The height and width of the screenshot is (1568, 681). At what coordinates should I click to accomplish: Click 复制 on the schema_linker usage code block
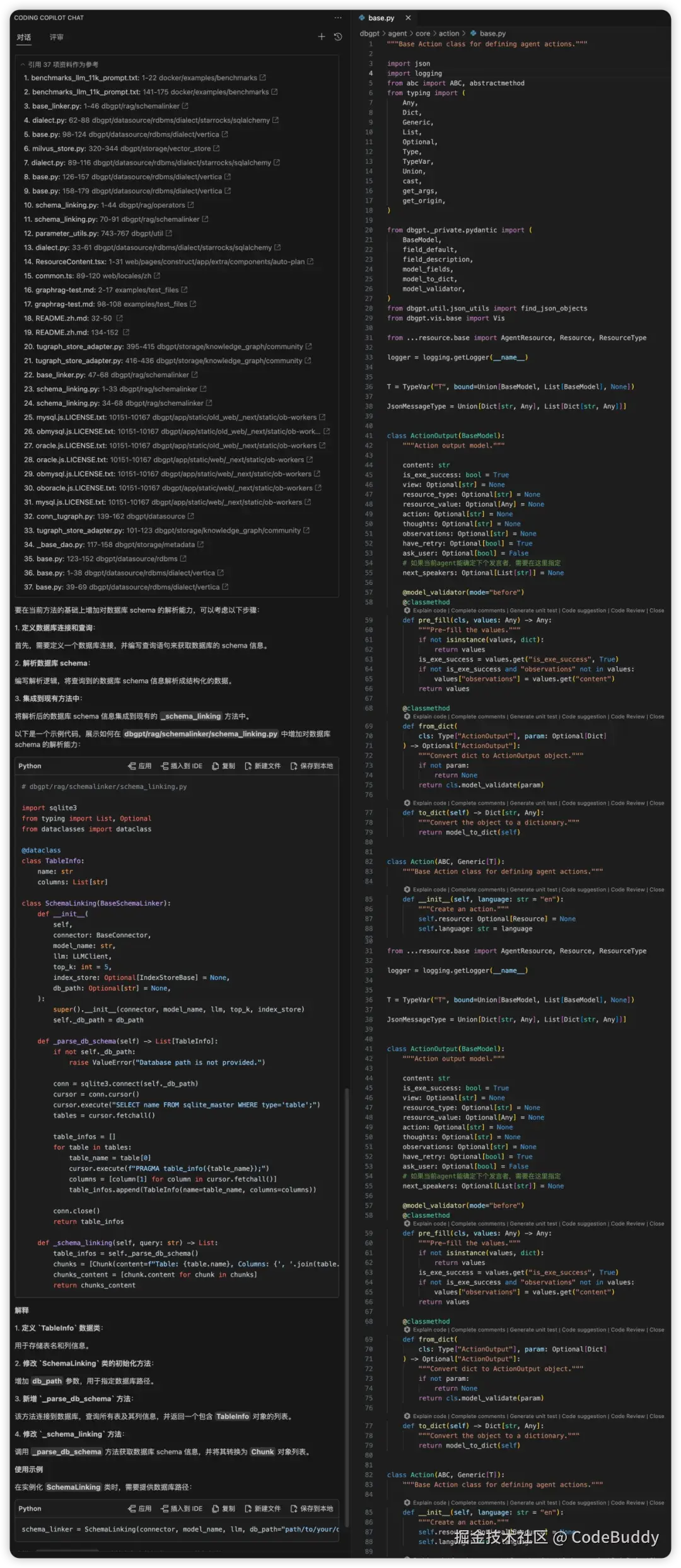point(224,1509)
